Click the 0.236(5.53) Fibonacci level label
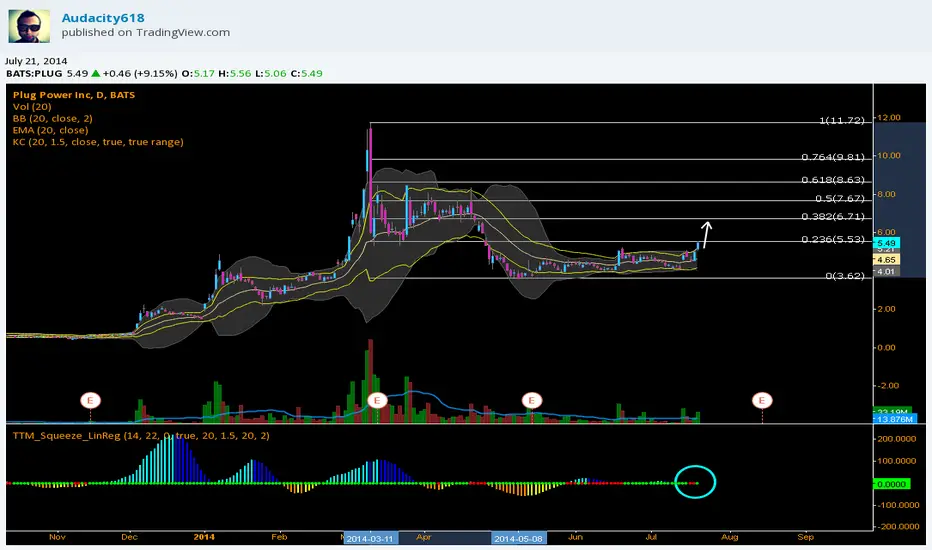932x550 pixels. pos(833,239)
